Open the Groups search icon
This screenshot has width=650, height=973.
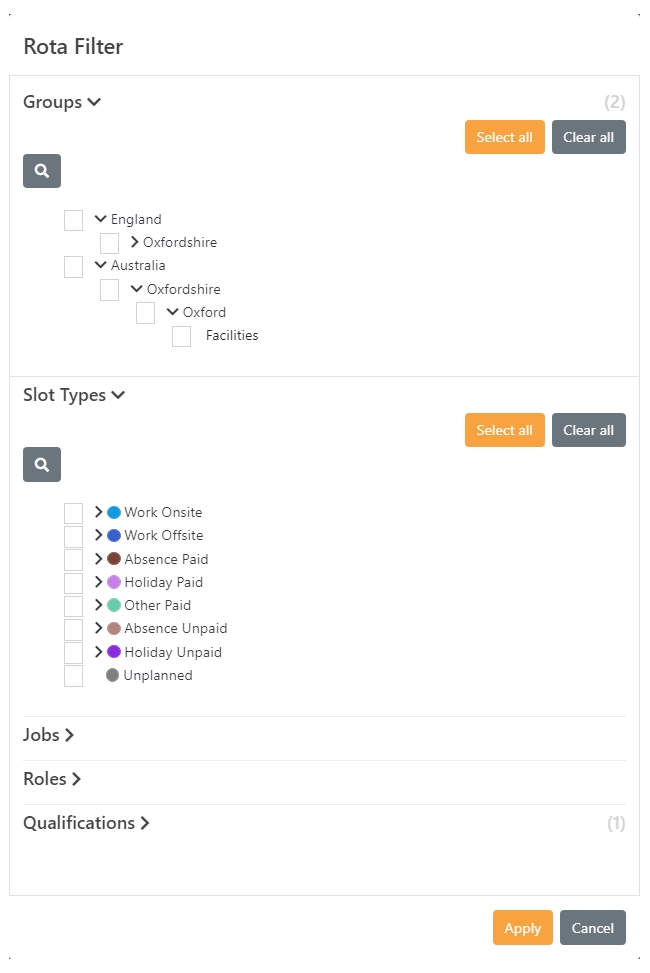[42, 171]
